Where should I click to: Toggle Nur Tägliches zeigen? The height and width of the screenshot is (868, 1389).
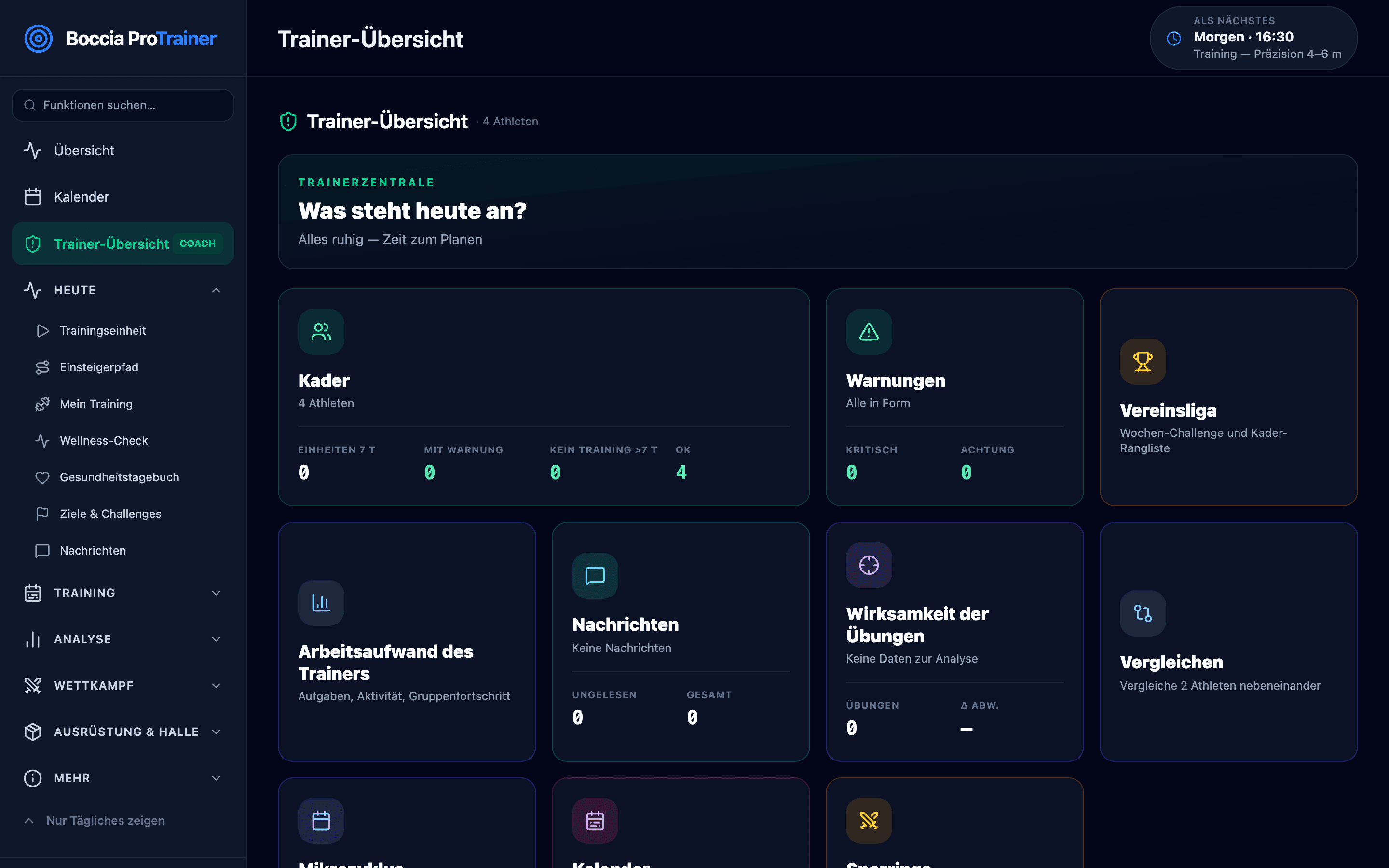click(x=123, y=821)
